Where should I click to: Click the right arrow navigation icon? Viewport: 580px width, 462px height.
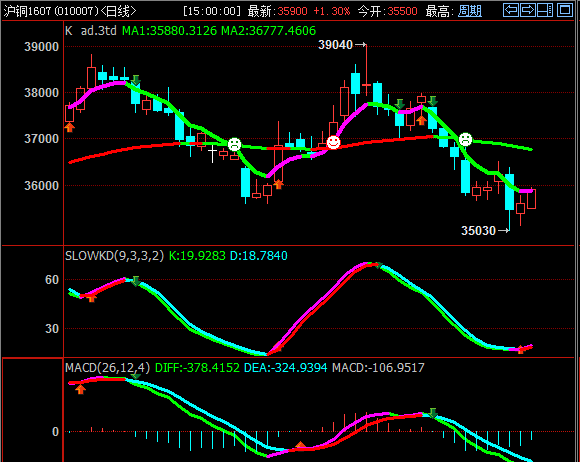point(527,10)
